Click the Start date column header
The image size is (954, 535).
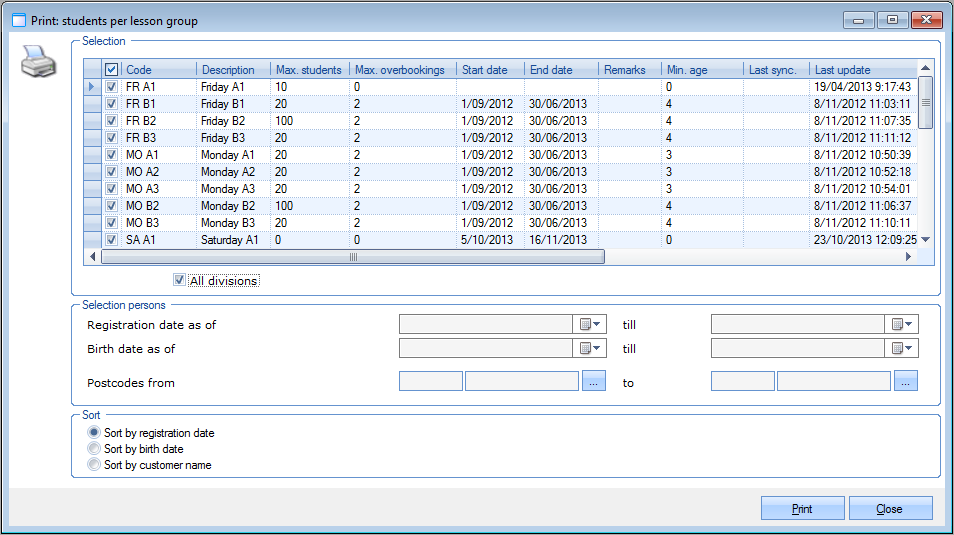click(490, 70)
